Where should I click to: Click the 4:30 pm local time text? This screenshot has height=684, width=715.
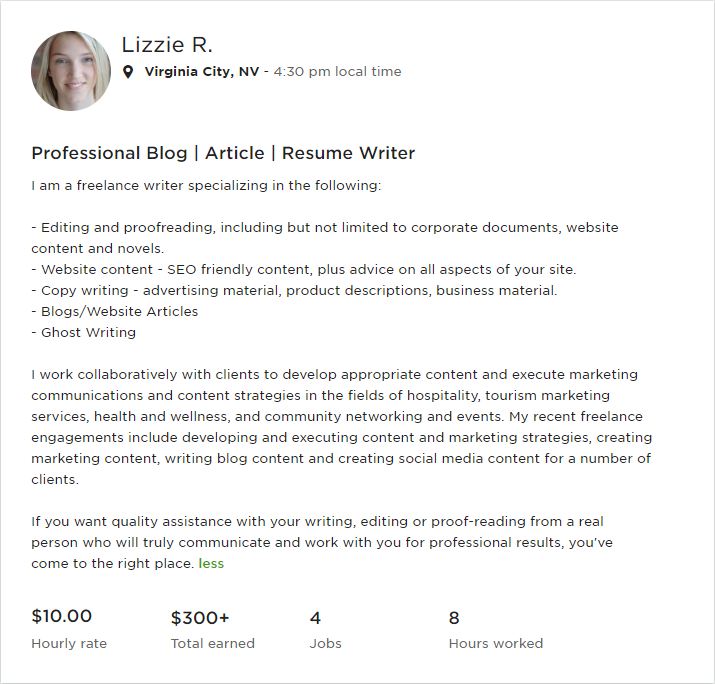[x=337, y=72]
